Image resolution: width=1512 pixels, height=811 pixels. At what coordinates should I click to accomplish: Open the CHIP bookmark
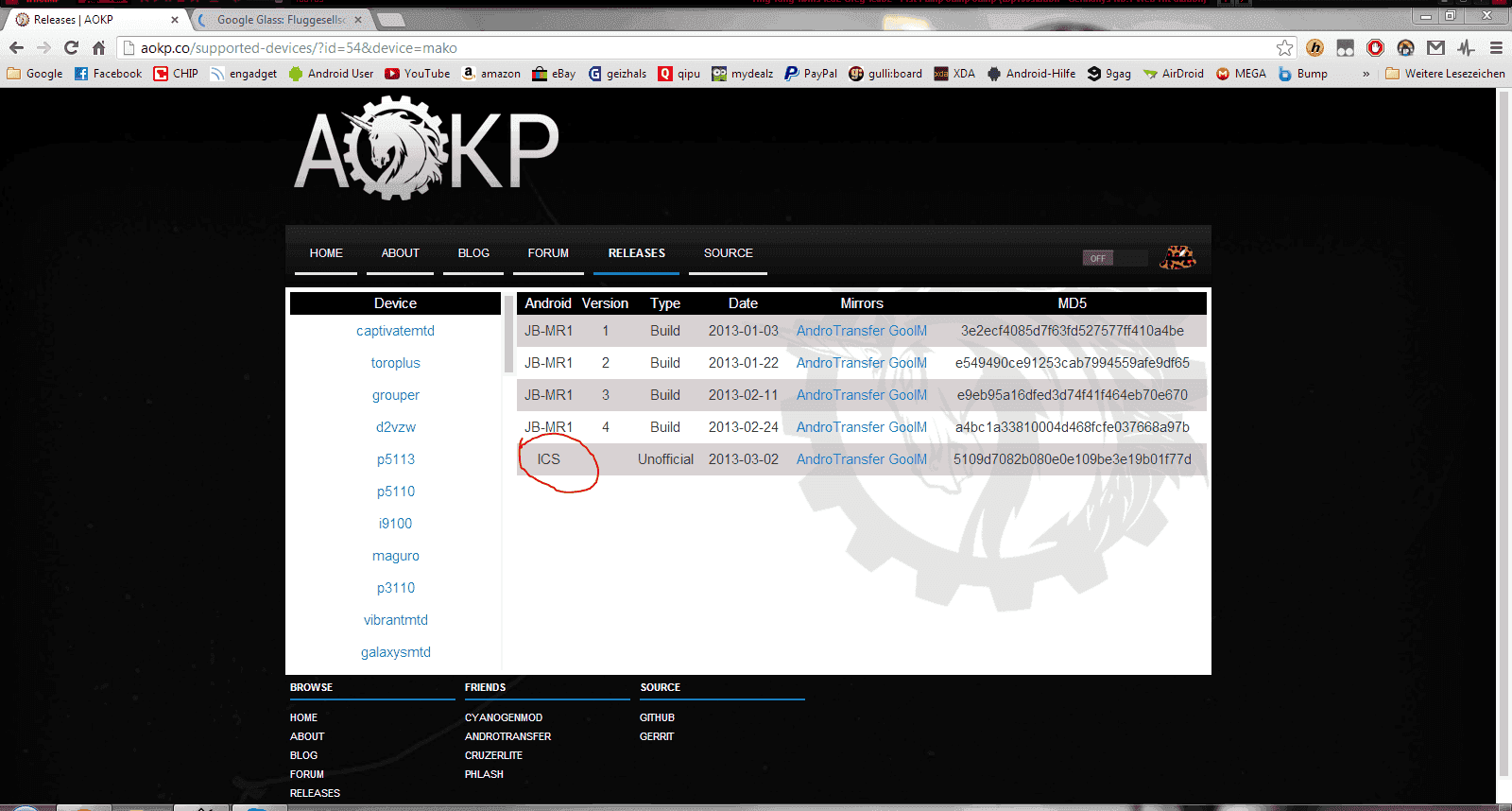coord(177,74)
